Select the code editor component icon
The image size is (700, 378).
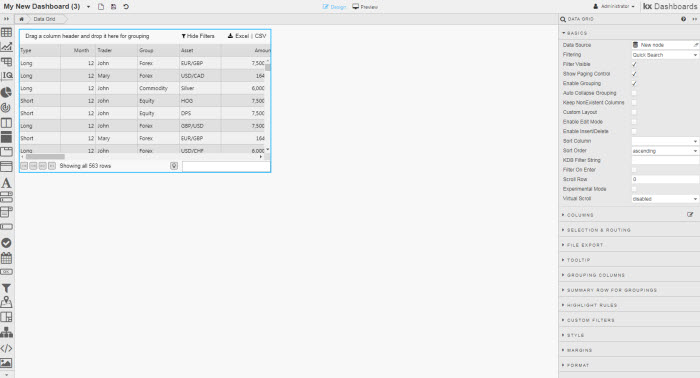pyautogui.click(x=6, y=348)
